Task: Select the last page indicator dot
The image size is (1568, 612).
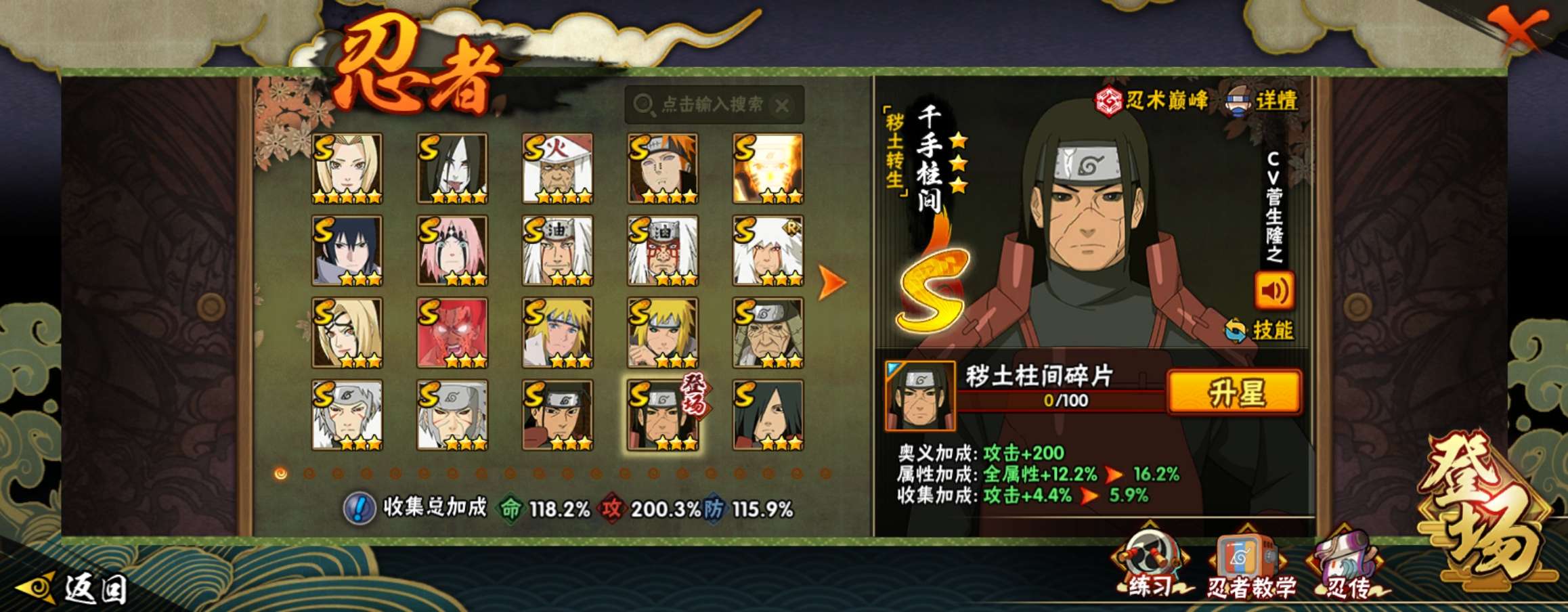Action: click(825, 473)
